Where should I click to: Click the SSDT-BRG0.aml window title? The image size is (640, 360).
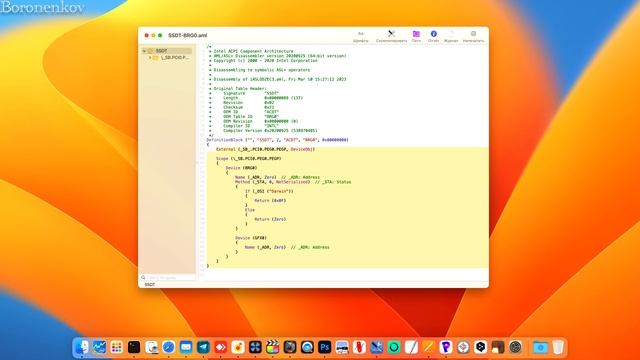click(187, 36)
